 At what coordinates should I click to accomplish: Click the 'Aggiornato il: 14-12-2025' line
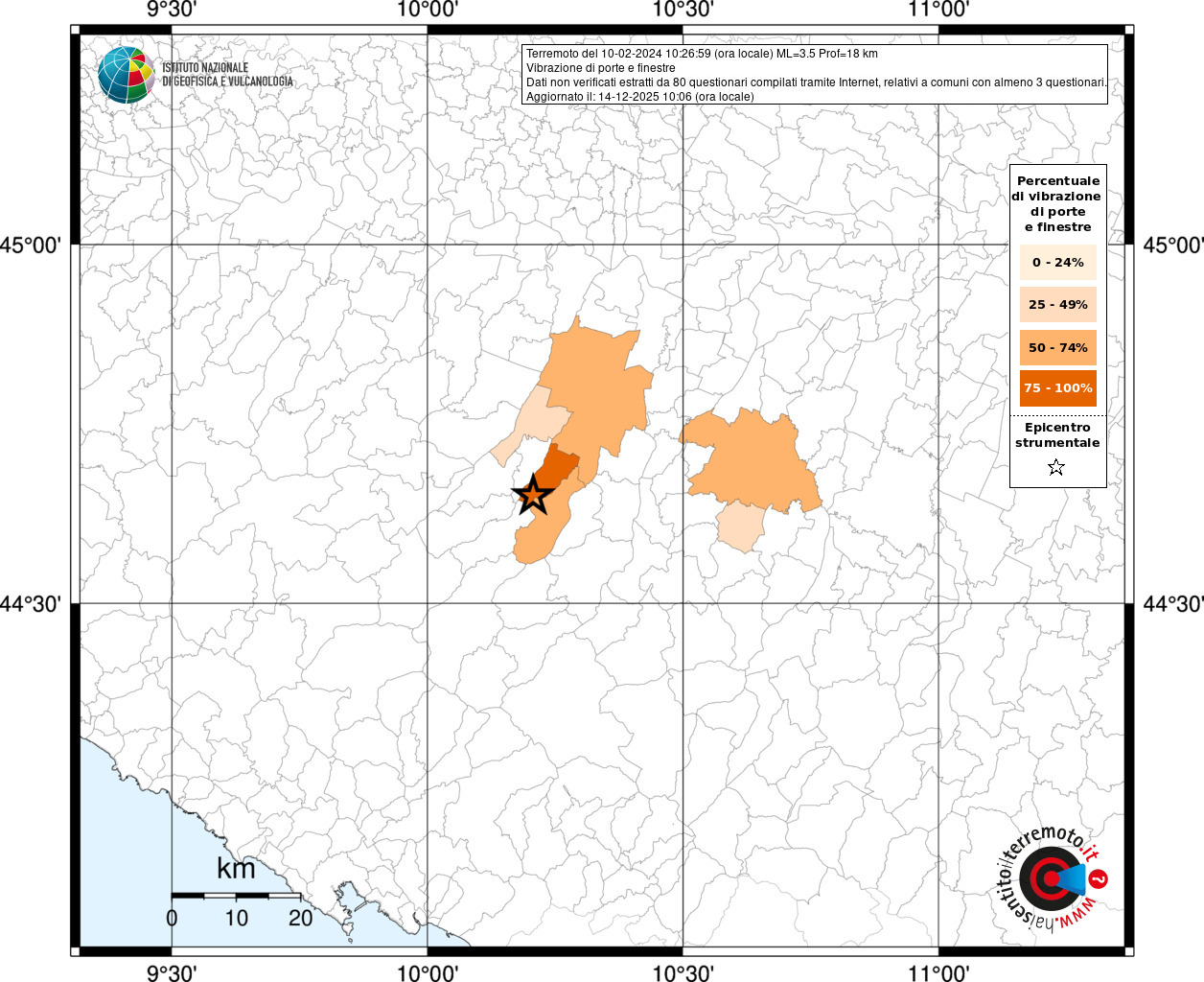coord(640,97)
